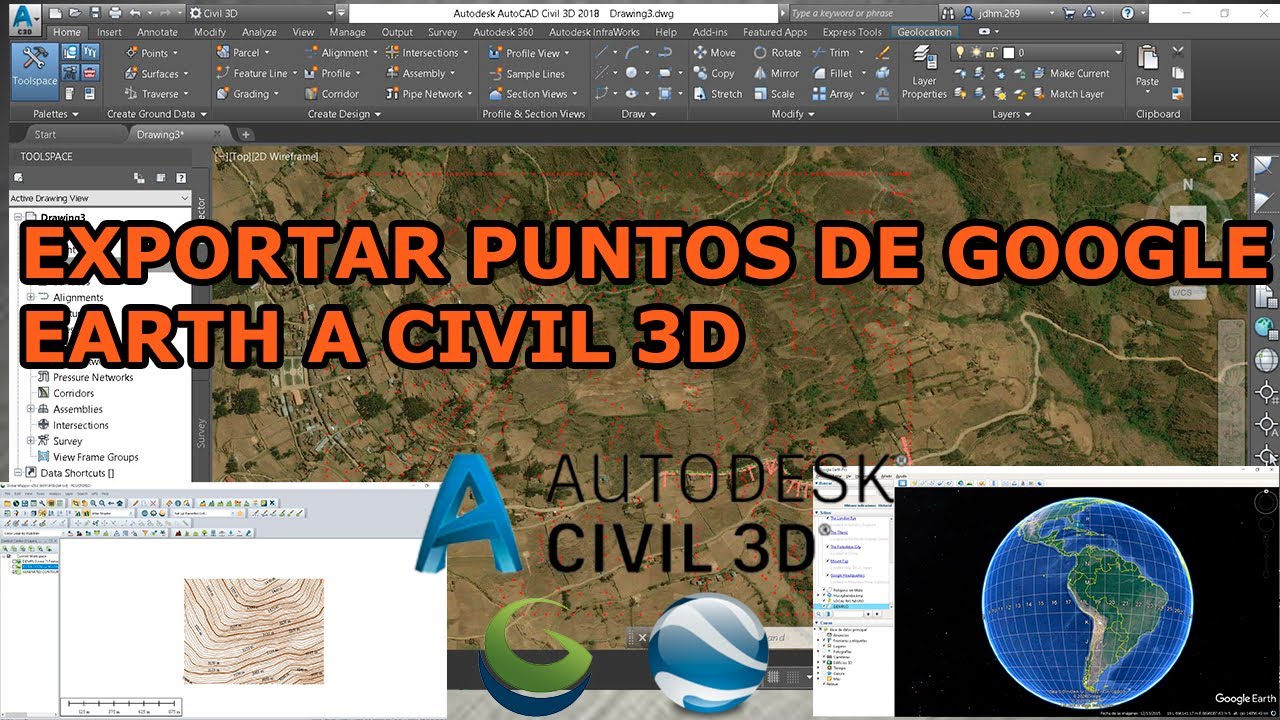
Task: Click the Make Current layer button
Action: tap(1069, 74)
